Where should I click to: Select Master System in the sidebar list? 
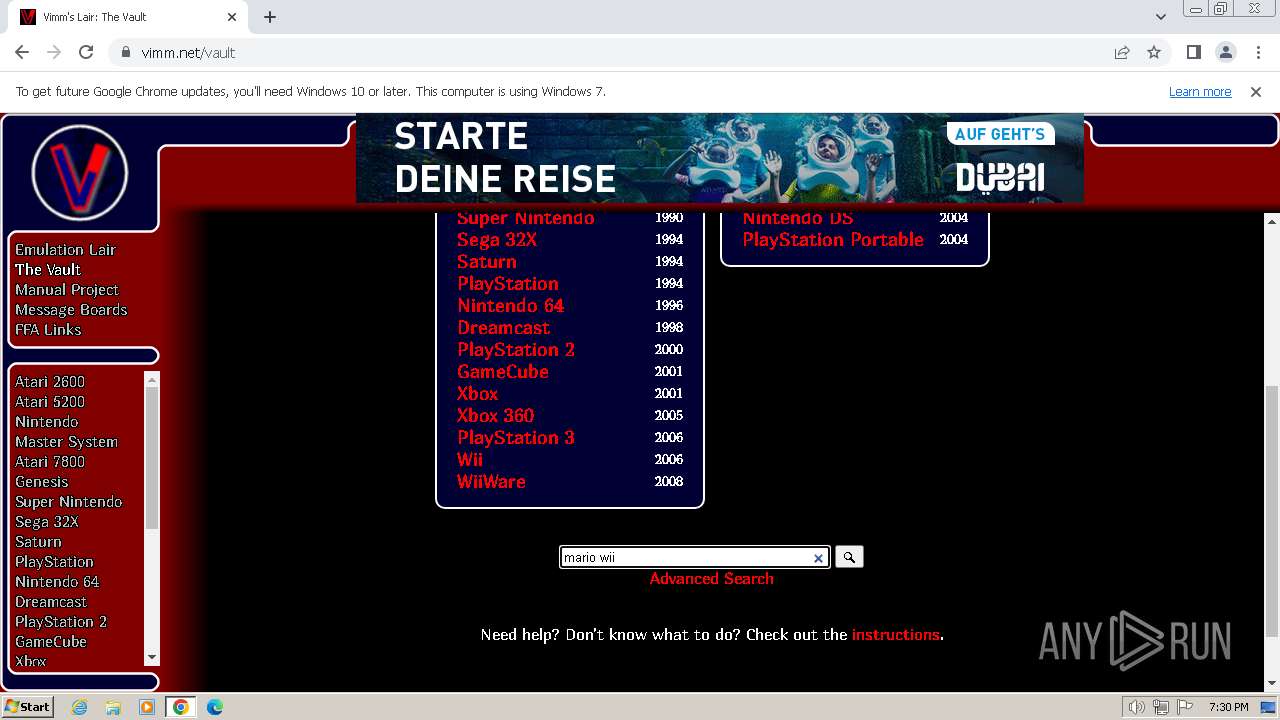[66, 441]
